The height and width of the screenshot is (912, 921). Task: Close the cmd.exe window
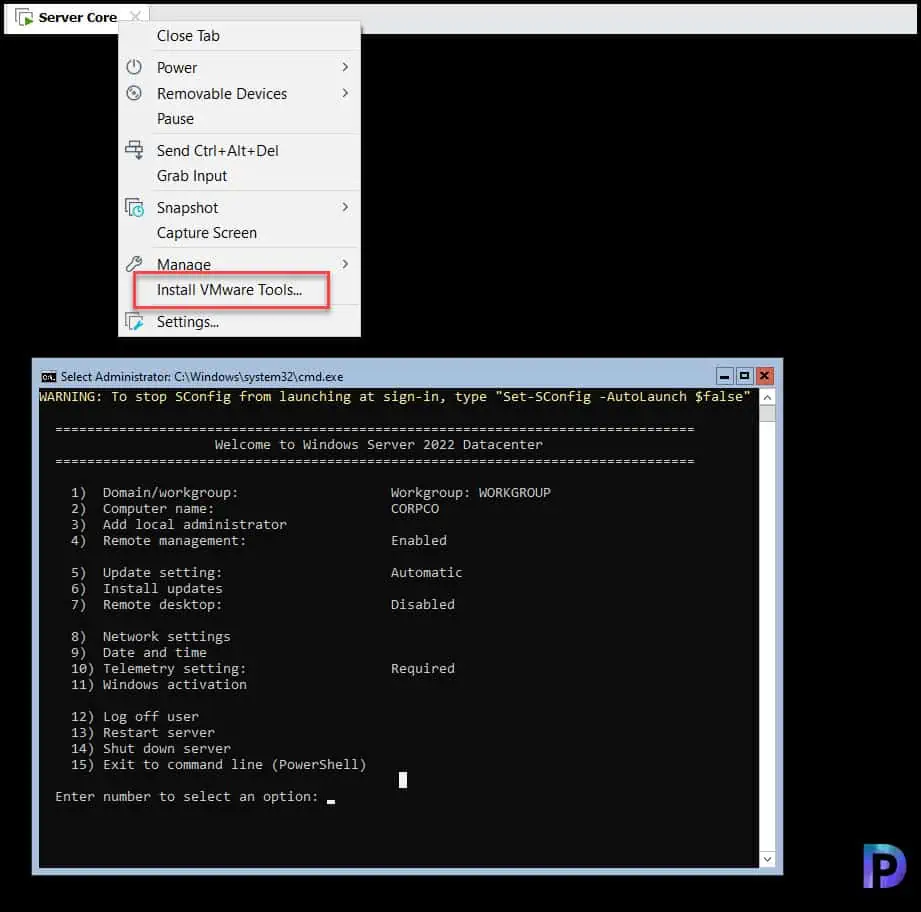764,376
